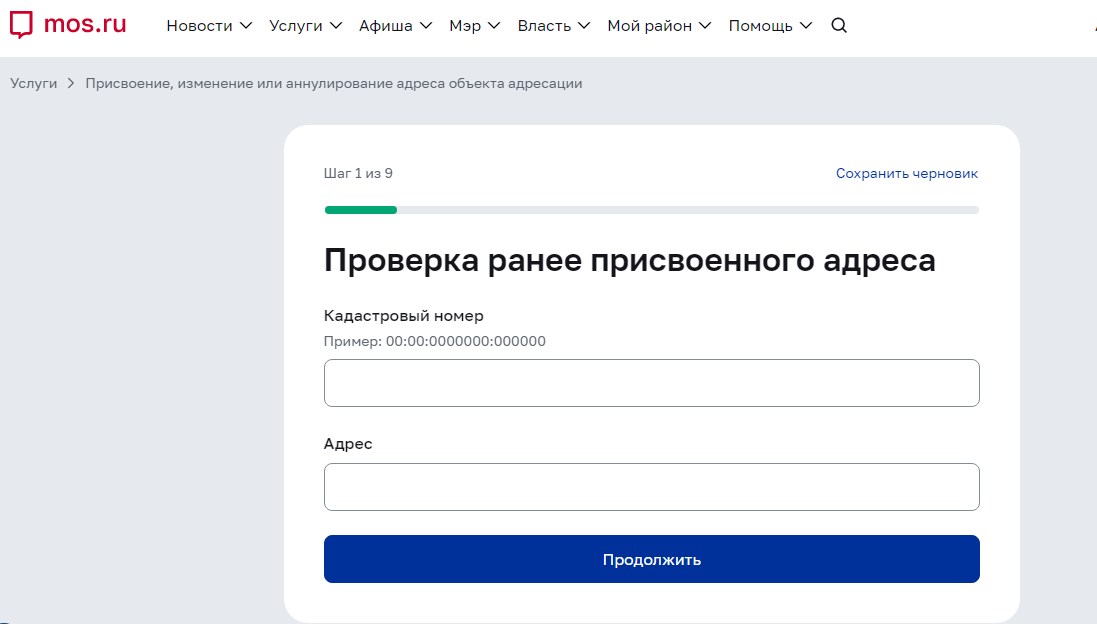The width and height of the screenshot is (1097, 624).
Task: Click the Шаг 1 из 9 text
Action: (358, 173)
